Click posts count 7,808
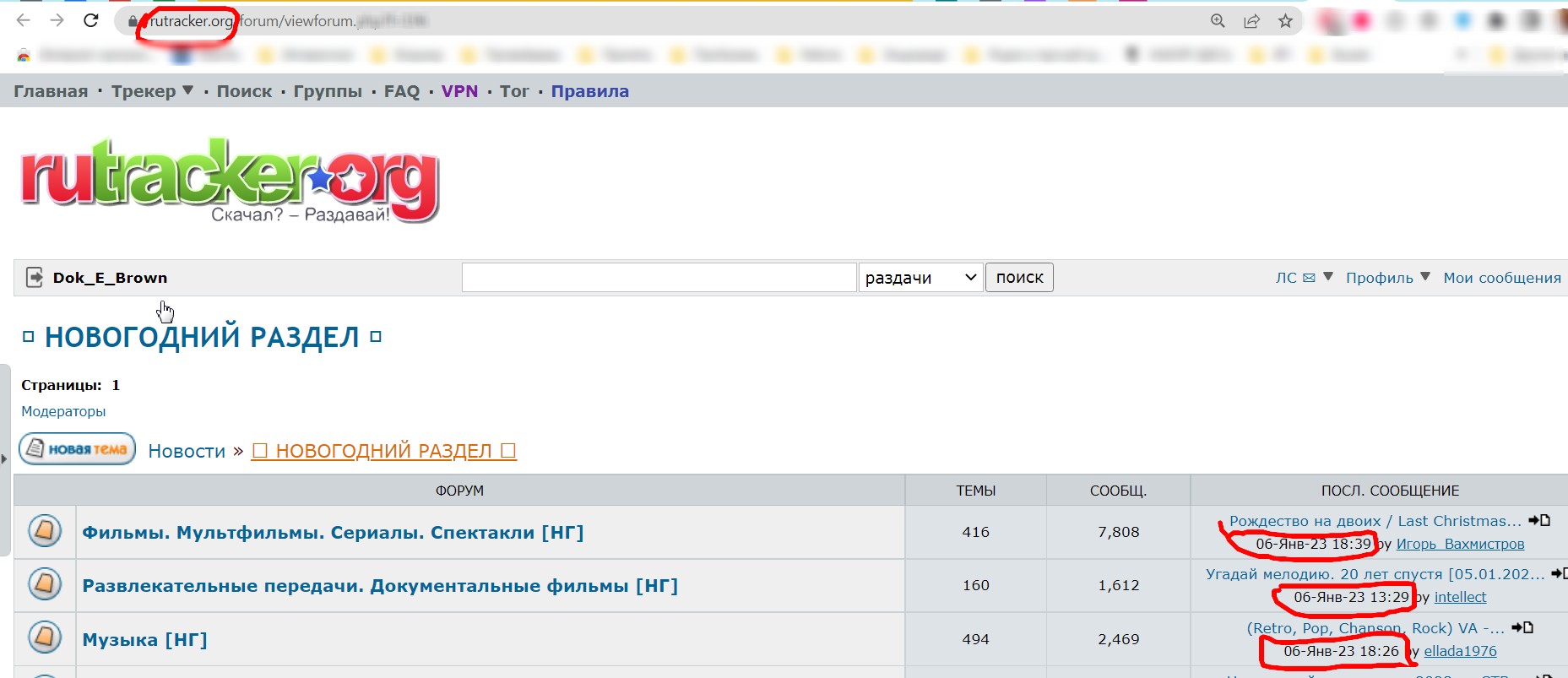Screen dimensions: 1568x678 click(x=1119, y=532)
